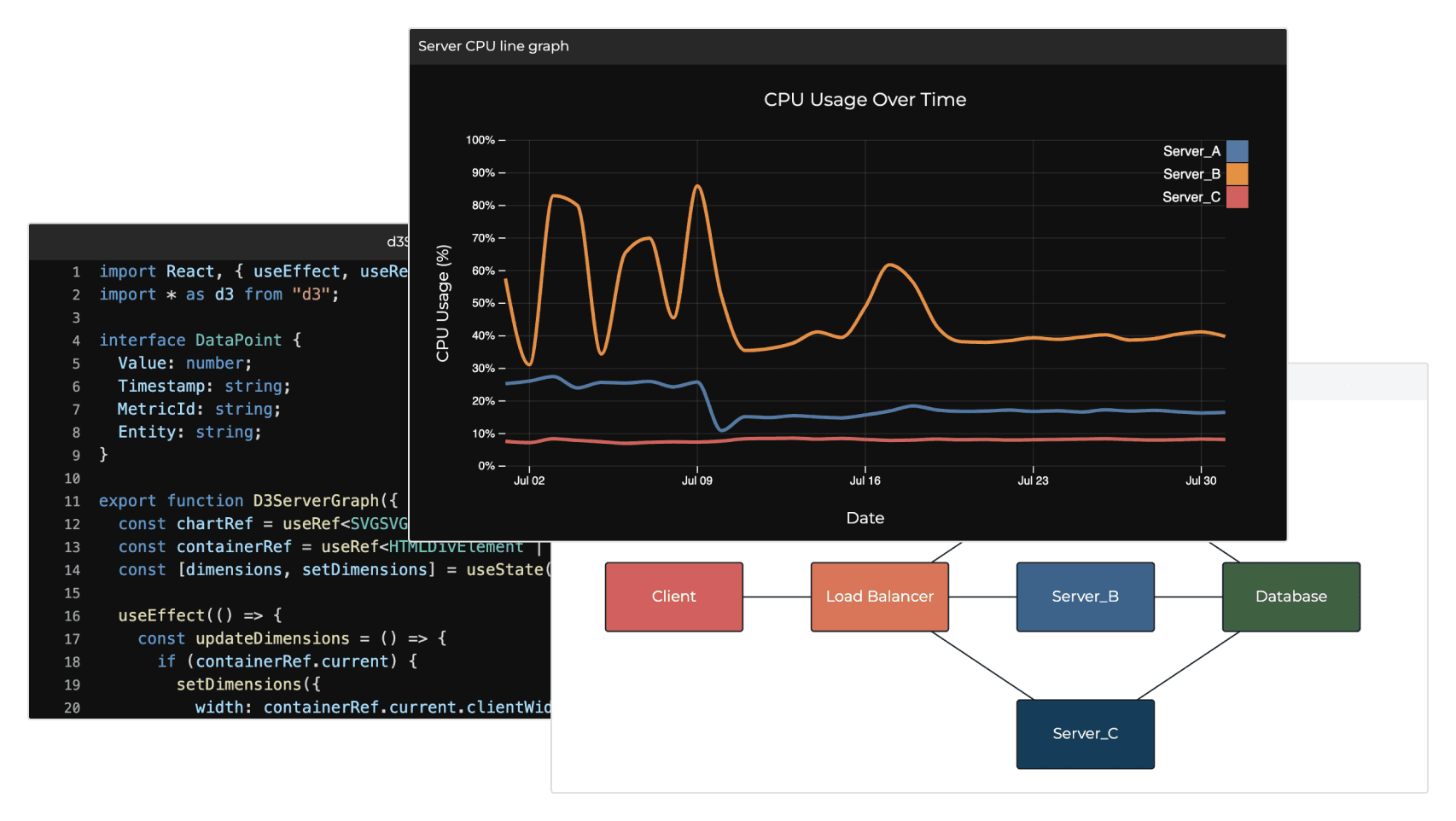Click the blue Server_A legend swatch
The image size is (1456, 821).
click(x=1237, y=151)
